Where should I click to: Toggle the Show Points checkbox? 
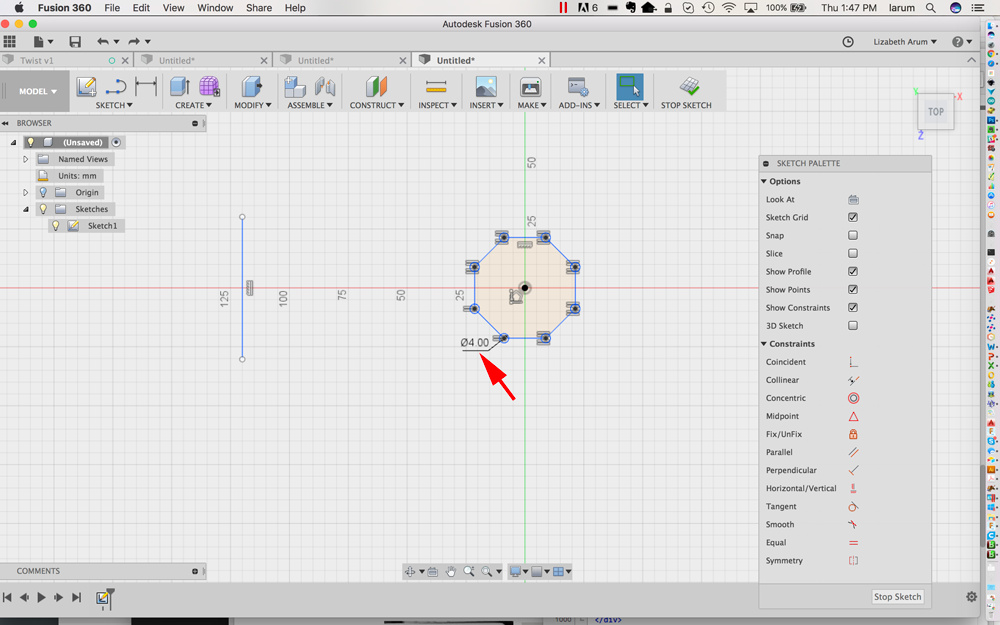point(853,290)
